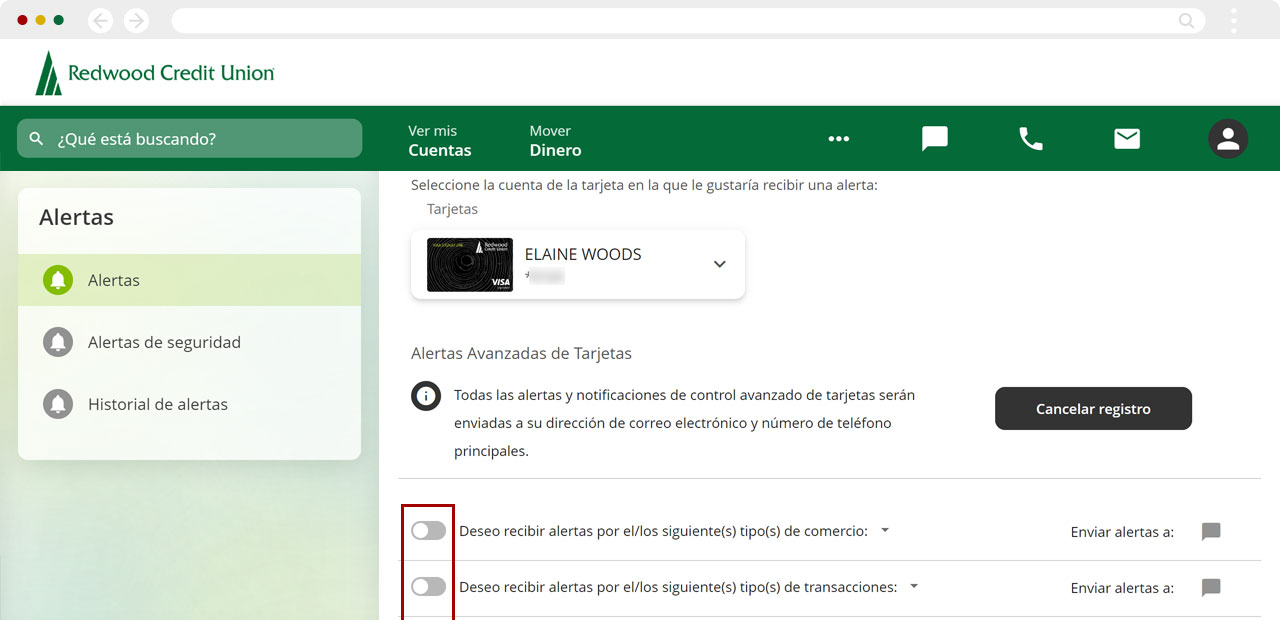Screen dimensions: 1280x620
Task: Click message icon in comercio alert row
Action: (1211, 531)
